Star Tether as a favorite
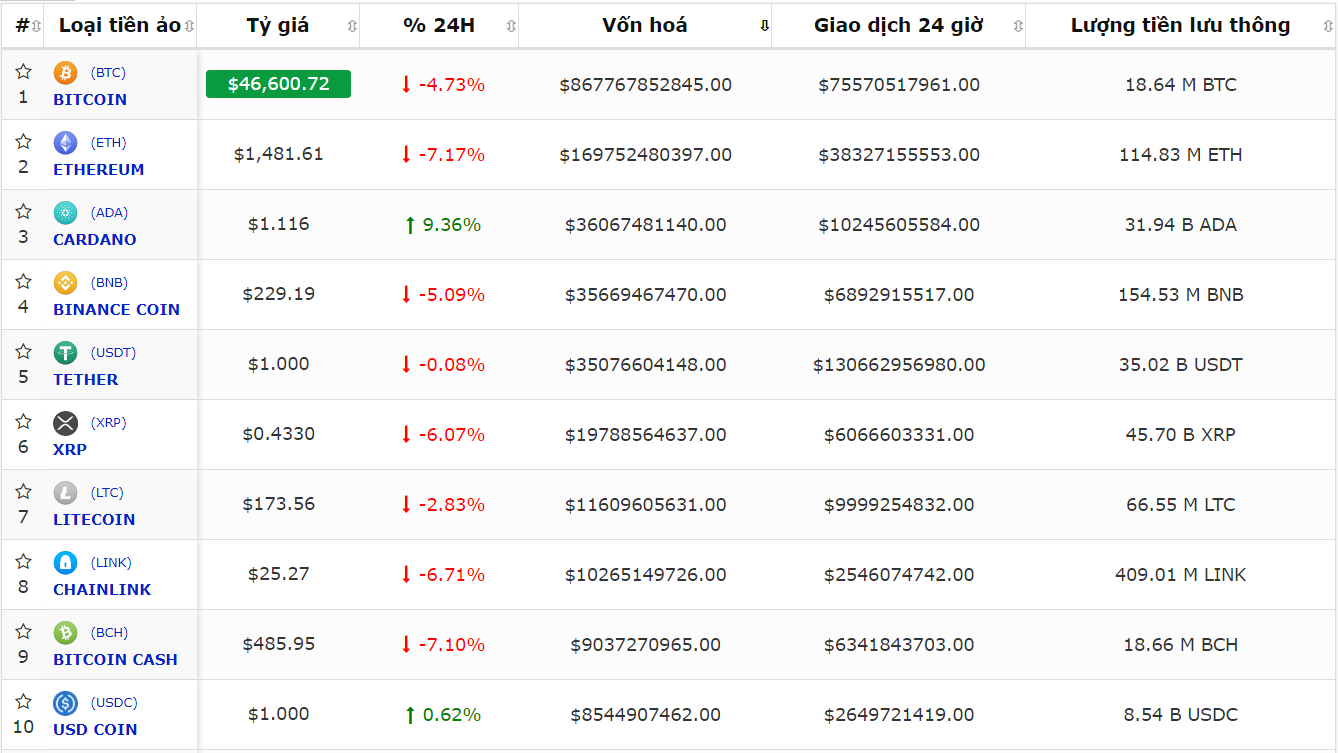Viewport: 1338px width, 753px height. point(23,352)
